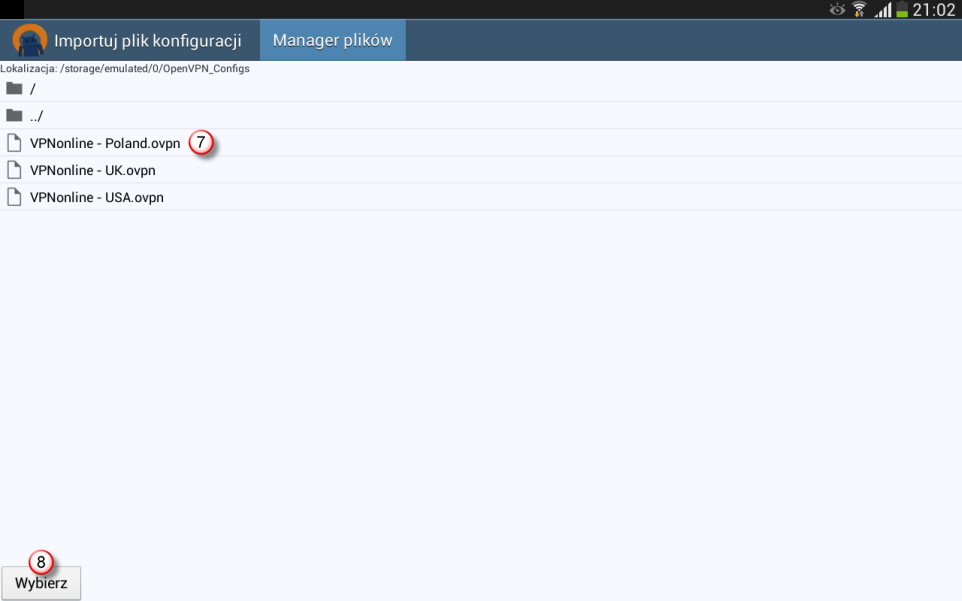Click the "../" parent directory label
Screen dimensions: 962x601
click(36, 116)
